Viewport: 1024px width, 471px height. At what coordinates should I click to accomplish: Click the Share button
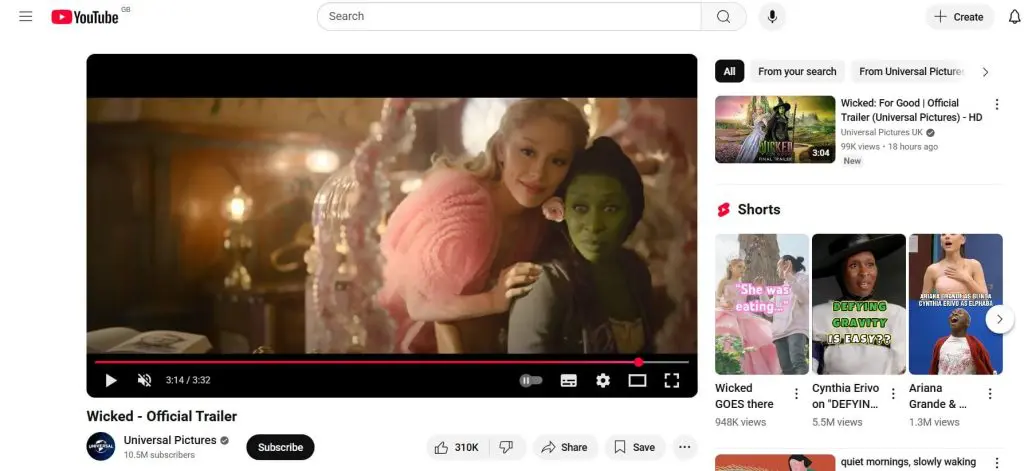[565, 447]
